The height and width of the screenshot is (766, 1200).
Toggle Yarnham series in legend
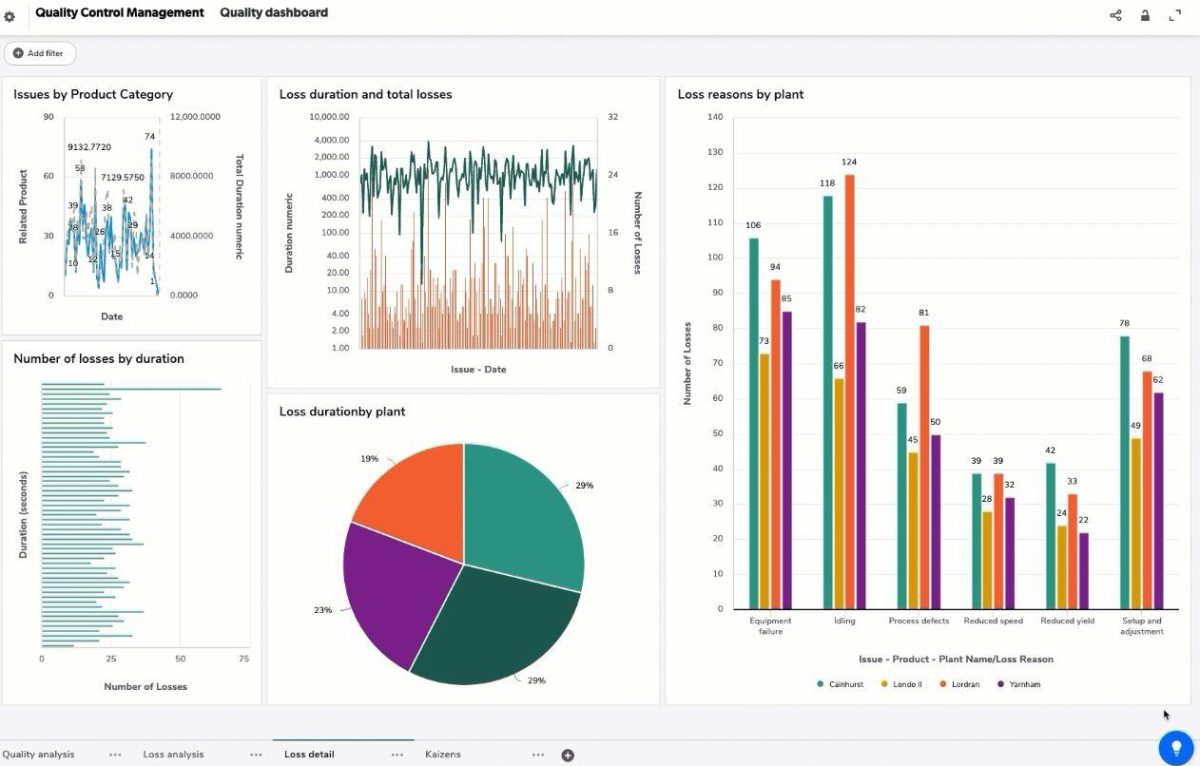coord(1019,684)
